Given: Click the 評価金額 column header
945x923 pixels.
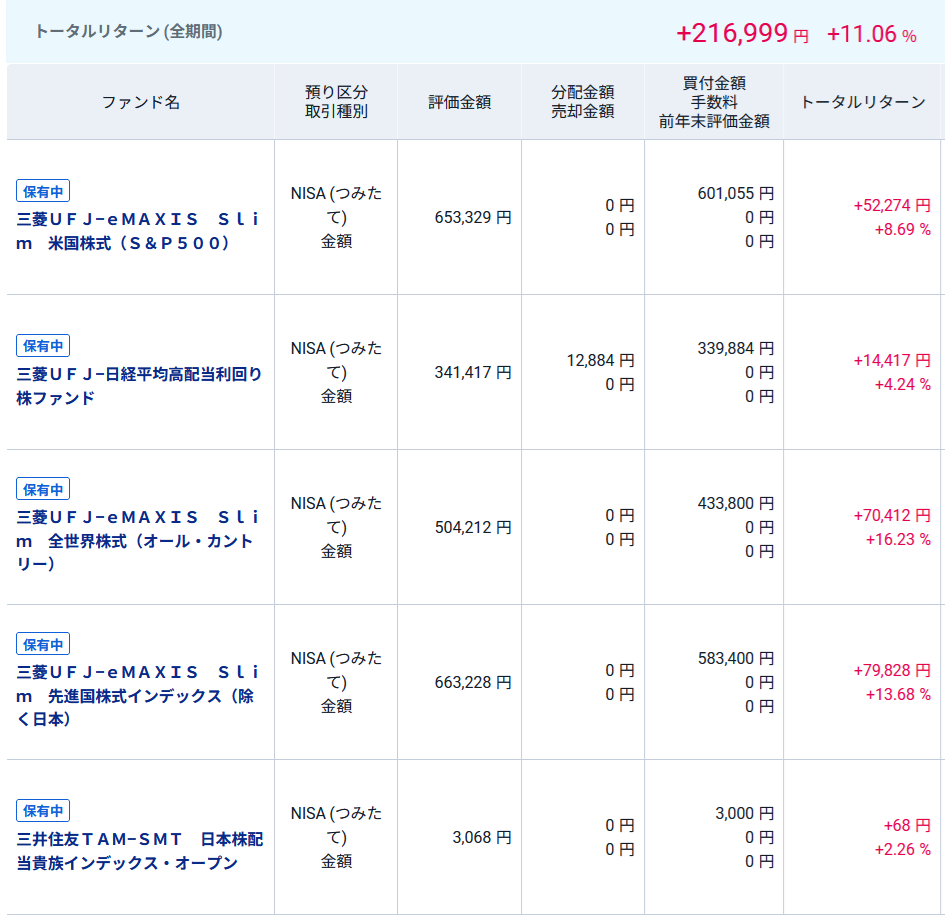Looking at the screenshot, I should coord(459,102).
